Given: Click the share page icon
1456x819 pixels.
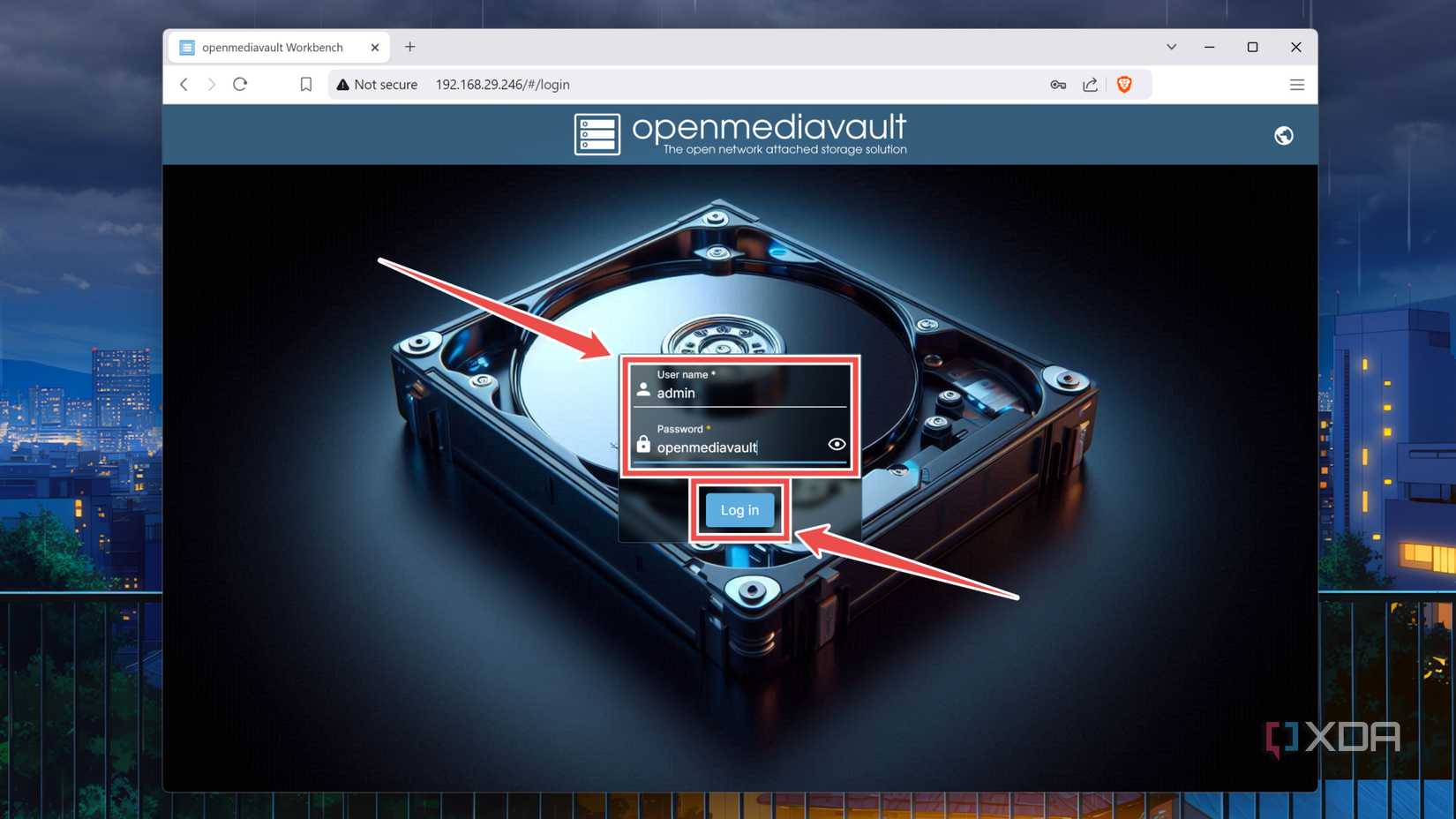Looking at the screenshot, I should click(1091, 85).
